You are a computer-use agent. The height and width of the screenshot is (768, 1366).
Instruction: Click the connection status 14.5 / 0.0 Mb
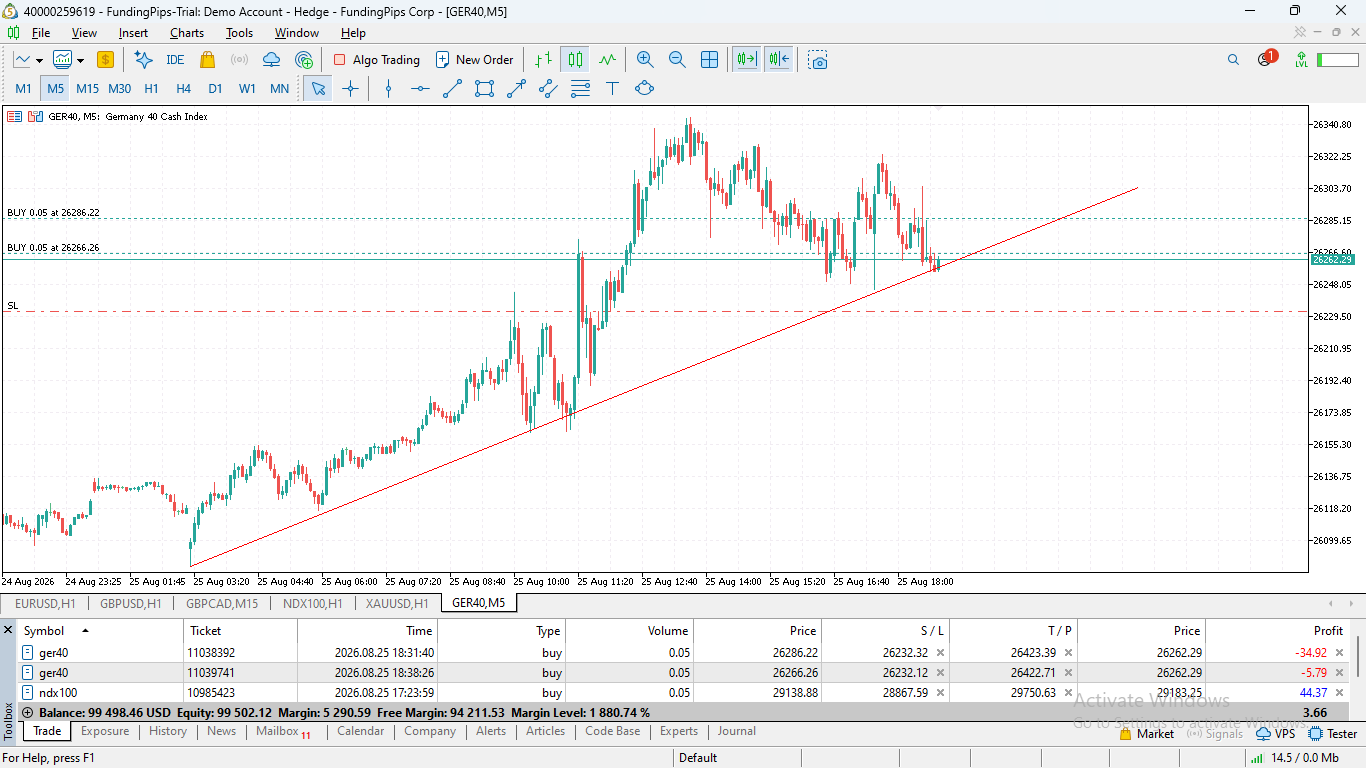coord(1297,758)
